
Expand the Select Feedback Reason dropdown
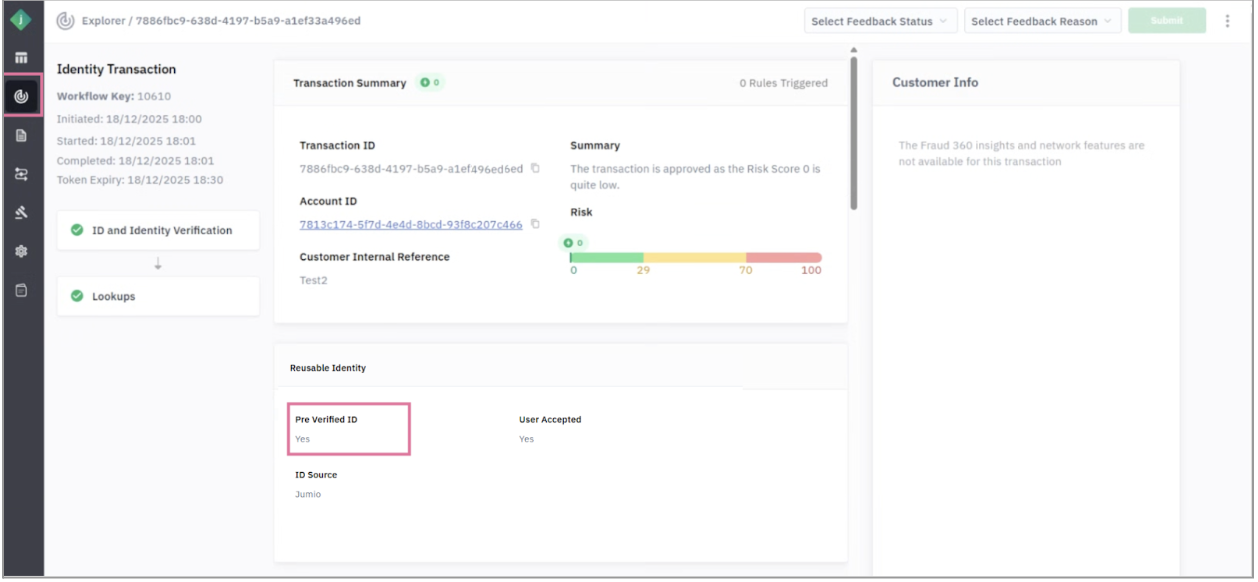coord(1042,21)
